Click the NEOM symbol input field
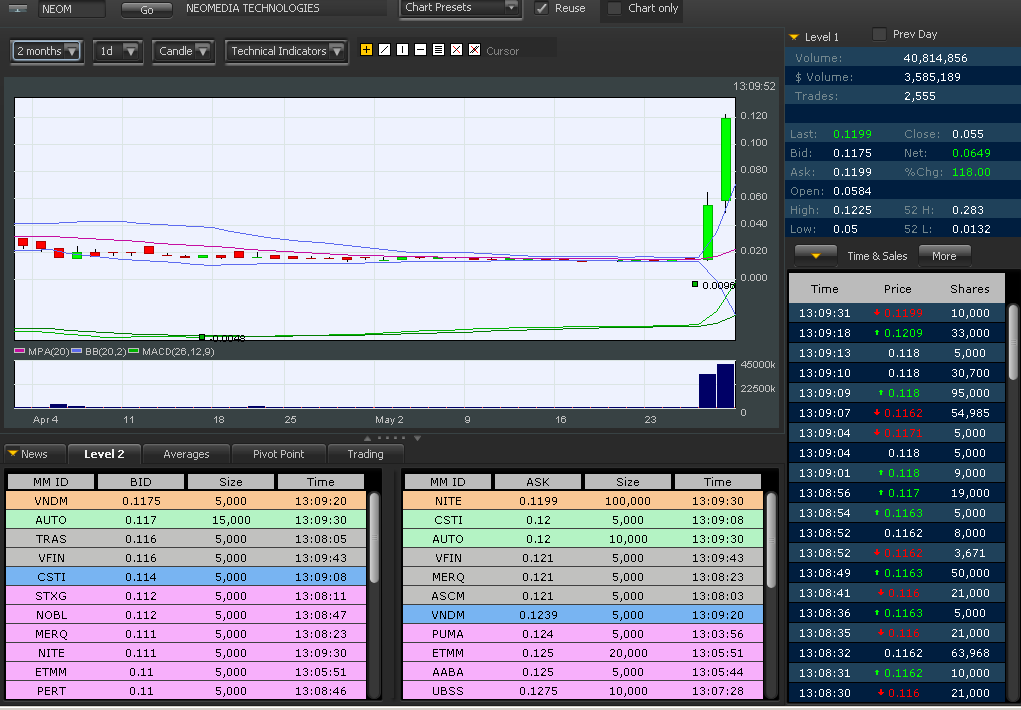This screenshot has width=1021, height=710. (71, 9)
